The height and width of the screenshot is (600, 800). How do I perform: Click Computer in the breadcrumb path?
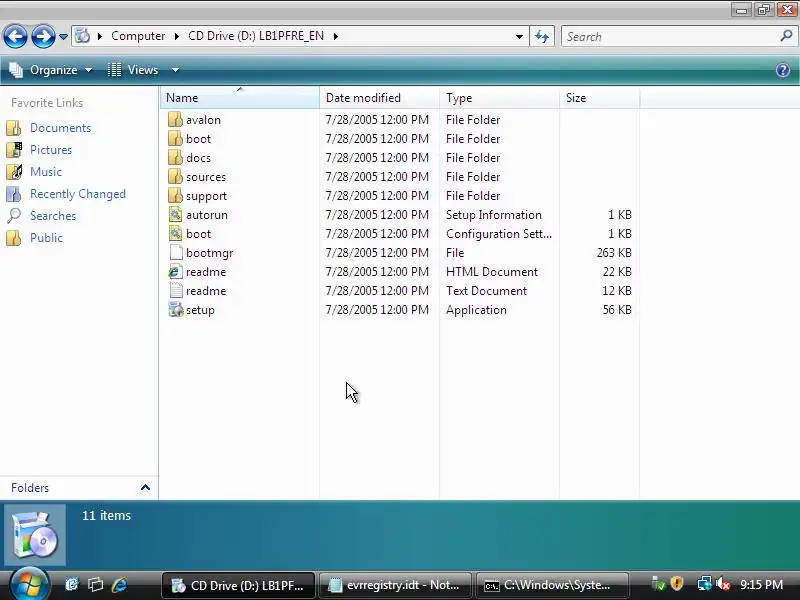pos(138,36)
